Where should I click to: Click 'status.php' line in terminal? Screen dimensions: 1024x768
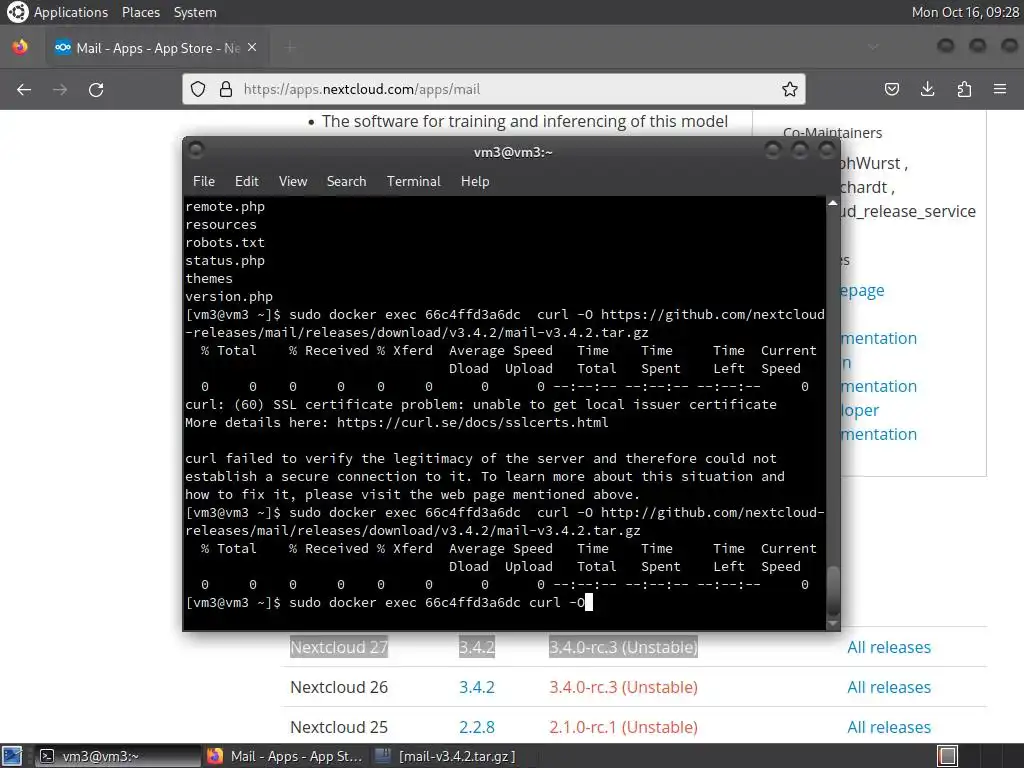click(225, 261)
